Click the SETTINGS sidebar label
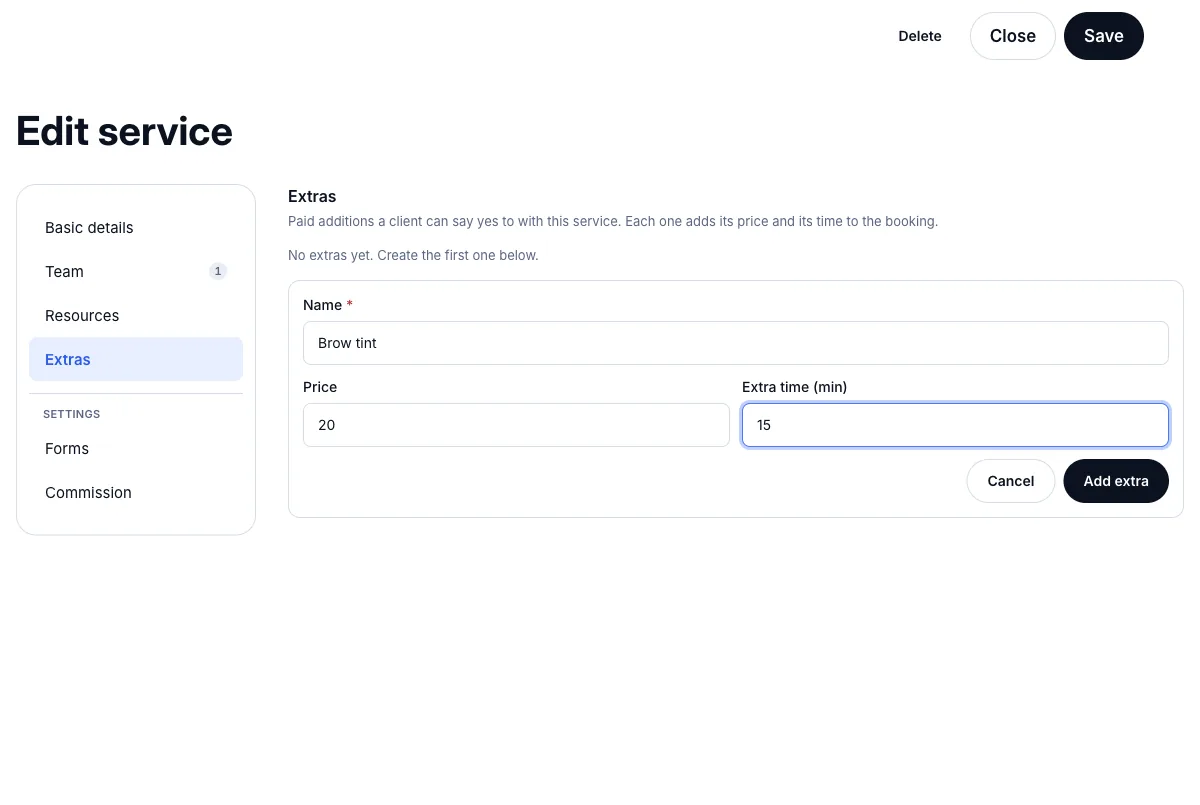 pos(72,414)
